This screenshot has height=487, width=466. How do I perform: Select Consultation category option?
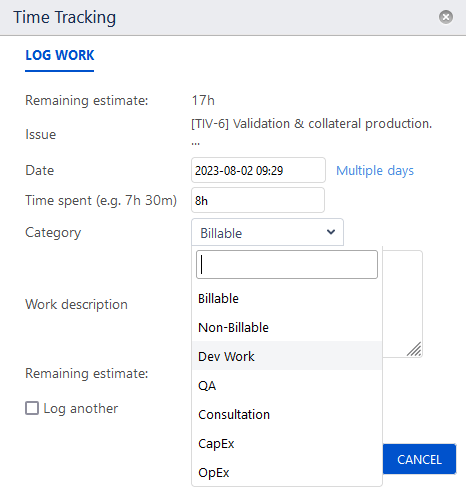click(x=287, y=415)
